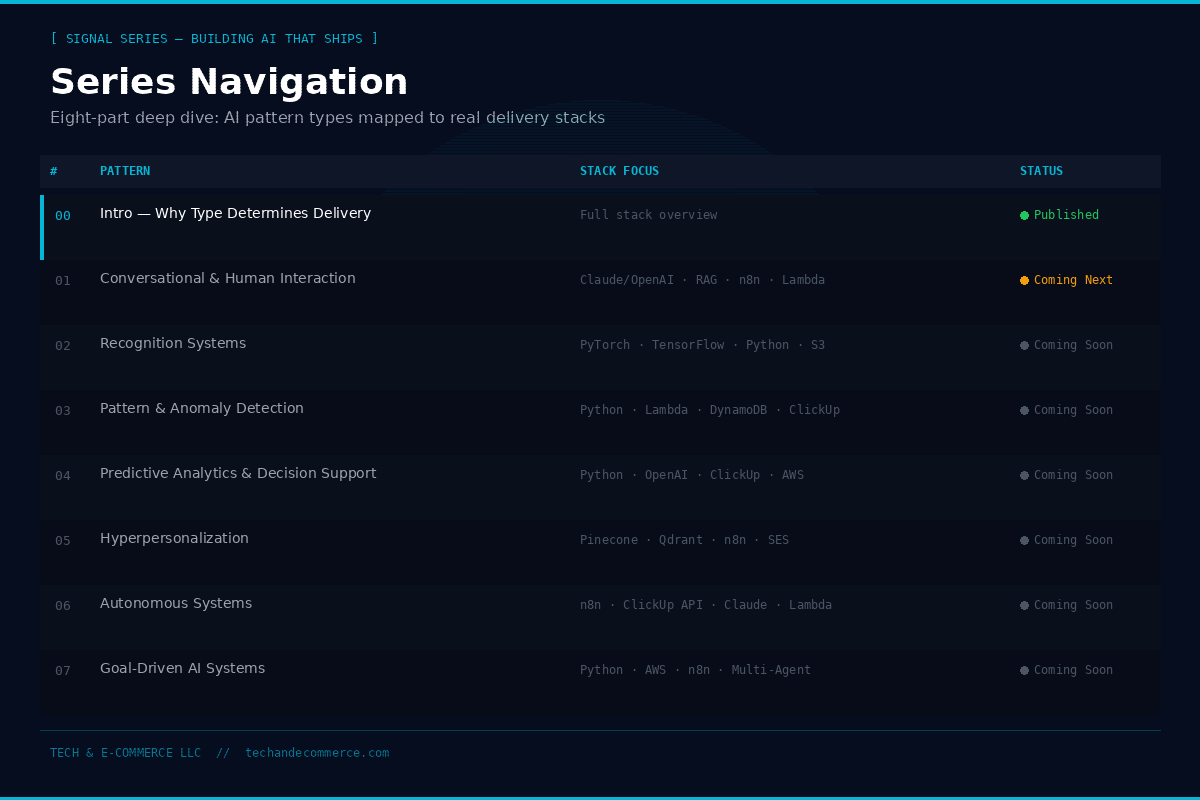This screenshot has width=1200, height=800.
Task: Click row number '03'
Action: click(x=63, y=411)
